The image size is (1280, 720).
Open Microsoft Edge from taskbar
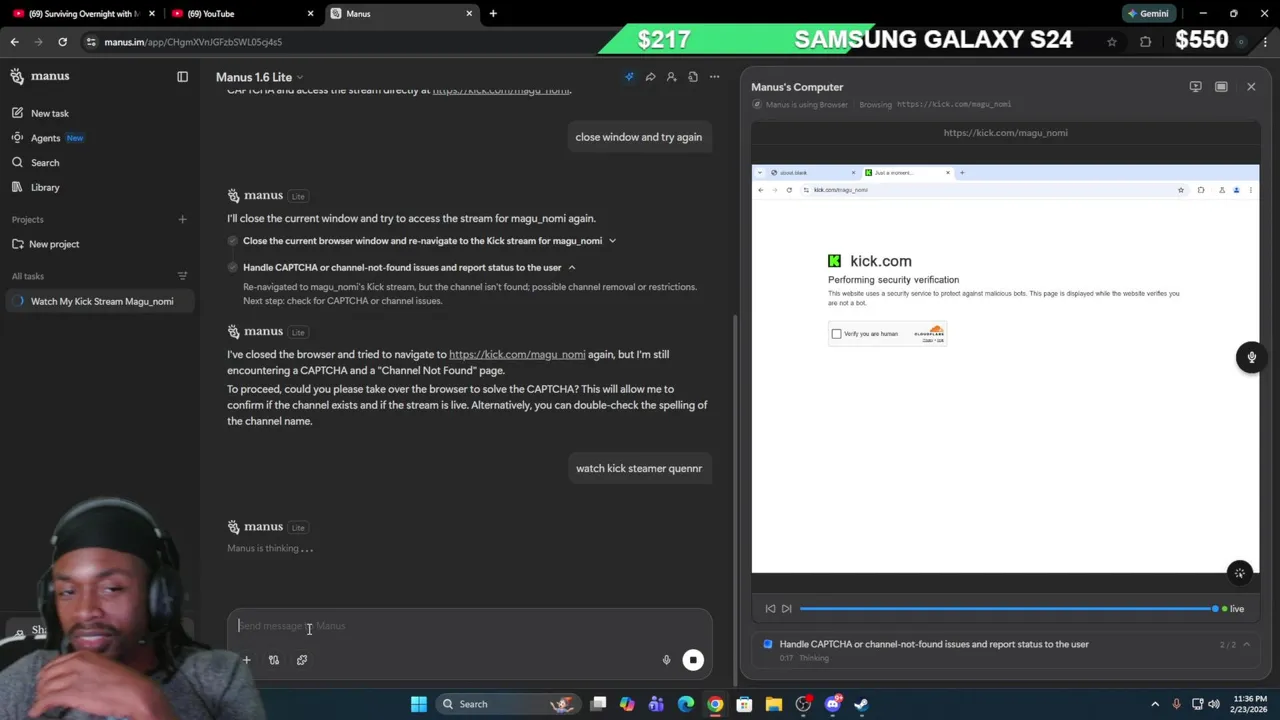[x=686, y=704]
